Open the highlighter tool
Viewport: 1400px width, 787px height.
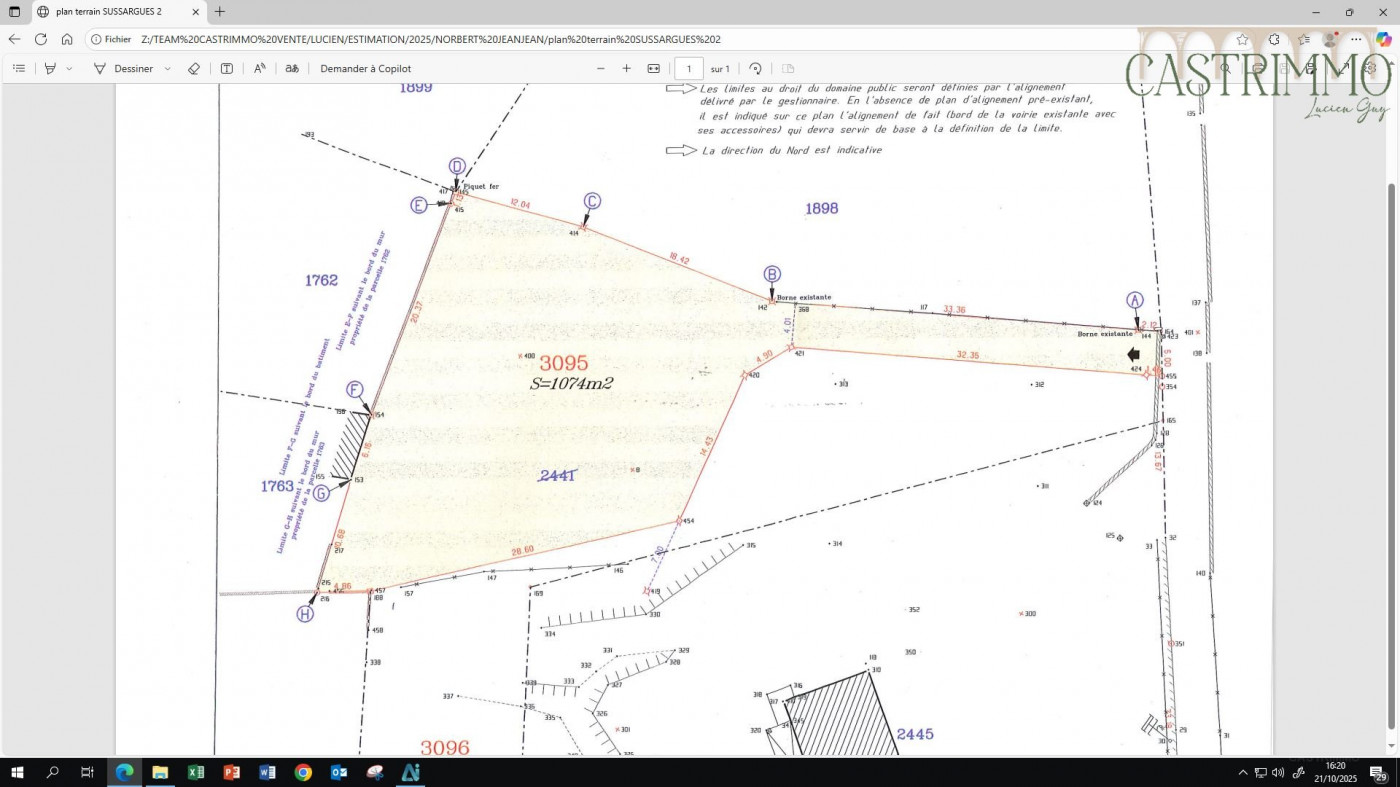(50, 68)
